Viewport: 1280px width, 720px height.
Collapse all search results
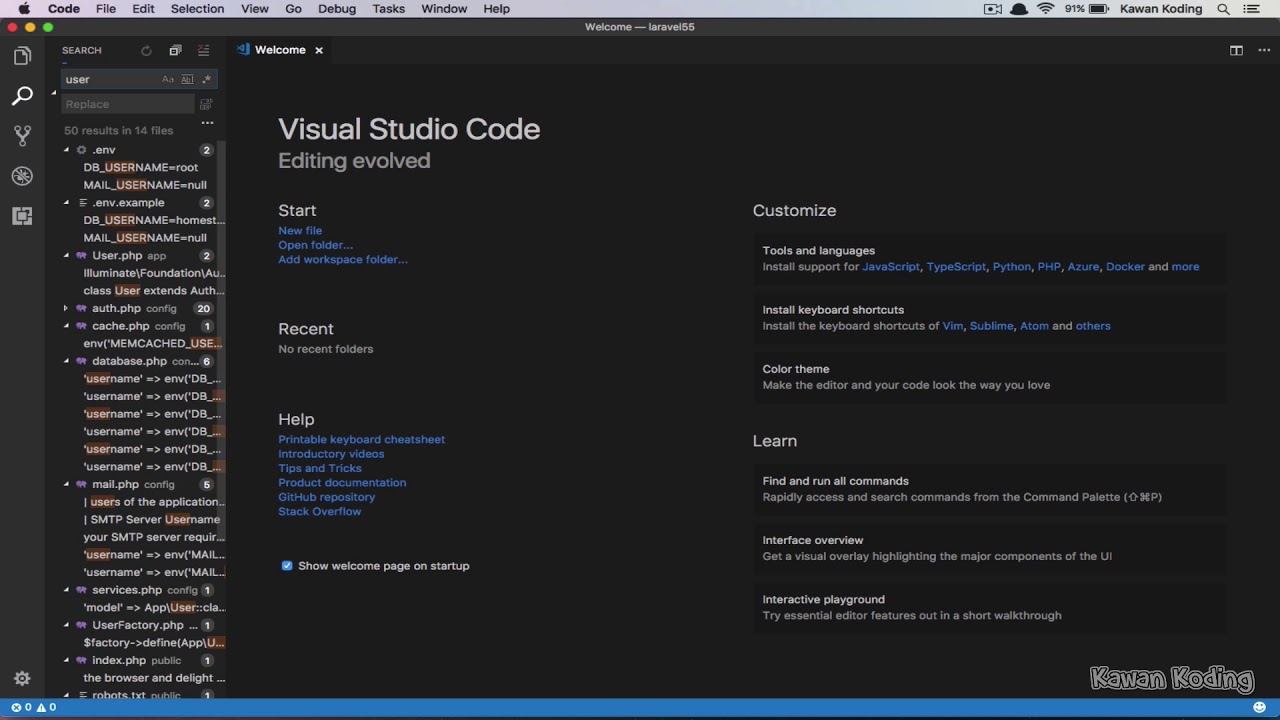(175, 50)
